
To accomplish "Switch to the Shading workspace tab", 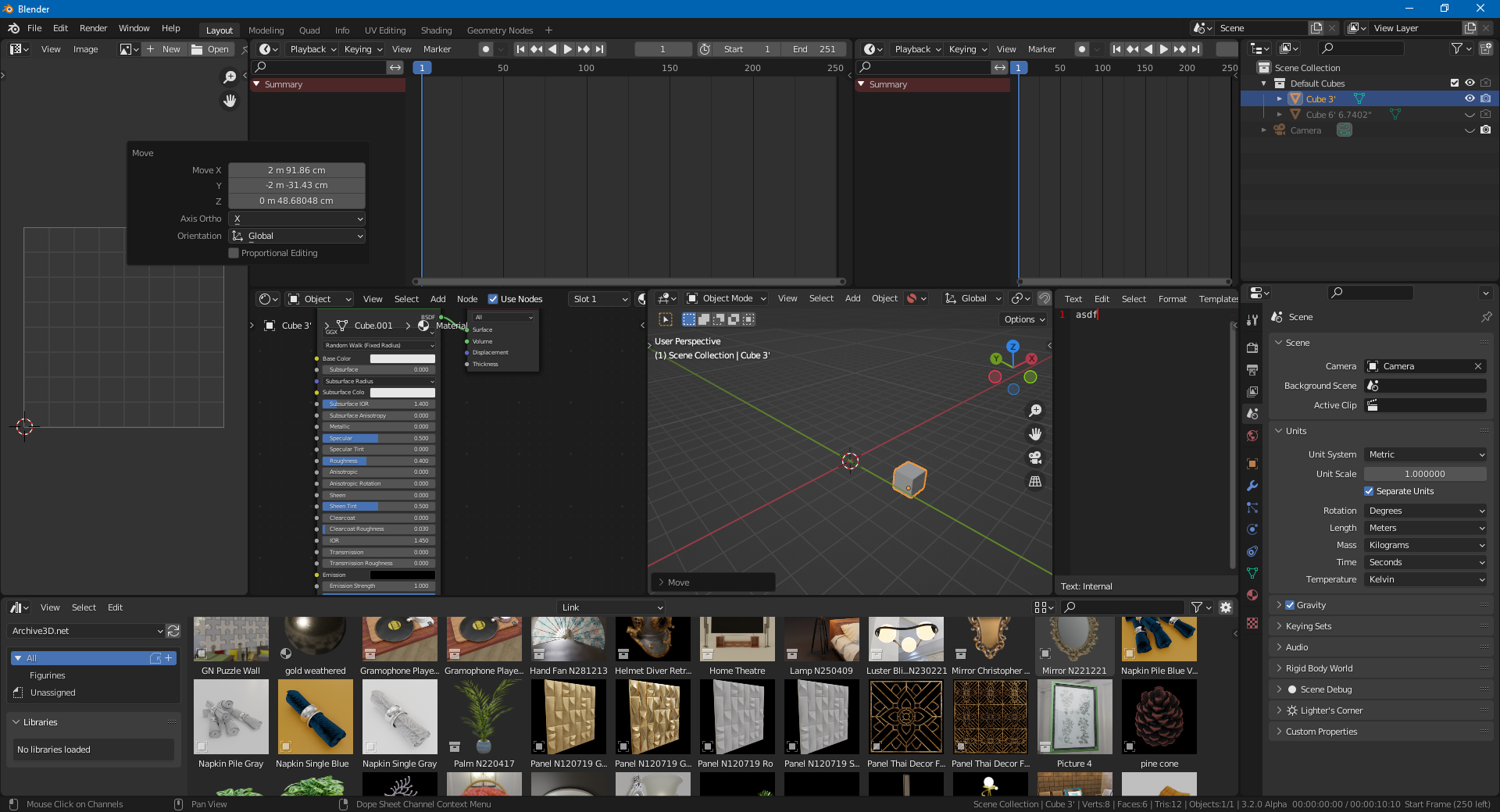I will pyautogui.click(x=436, y=30).
